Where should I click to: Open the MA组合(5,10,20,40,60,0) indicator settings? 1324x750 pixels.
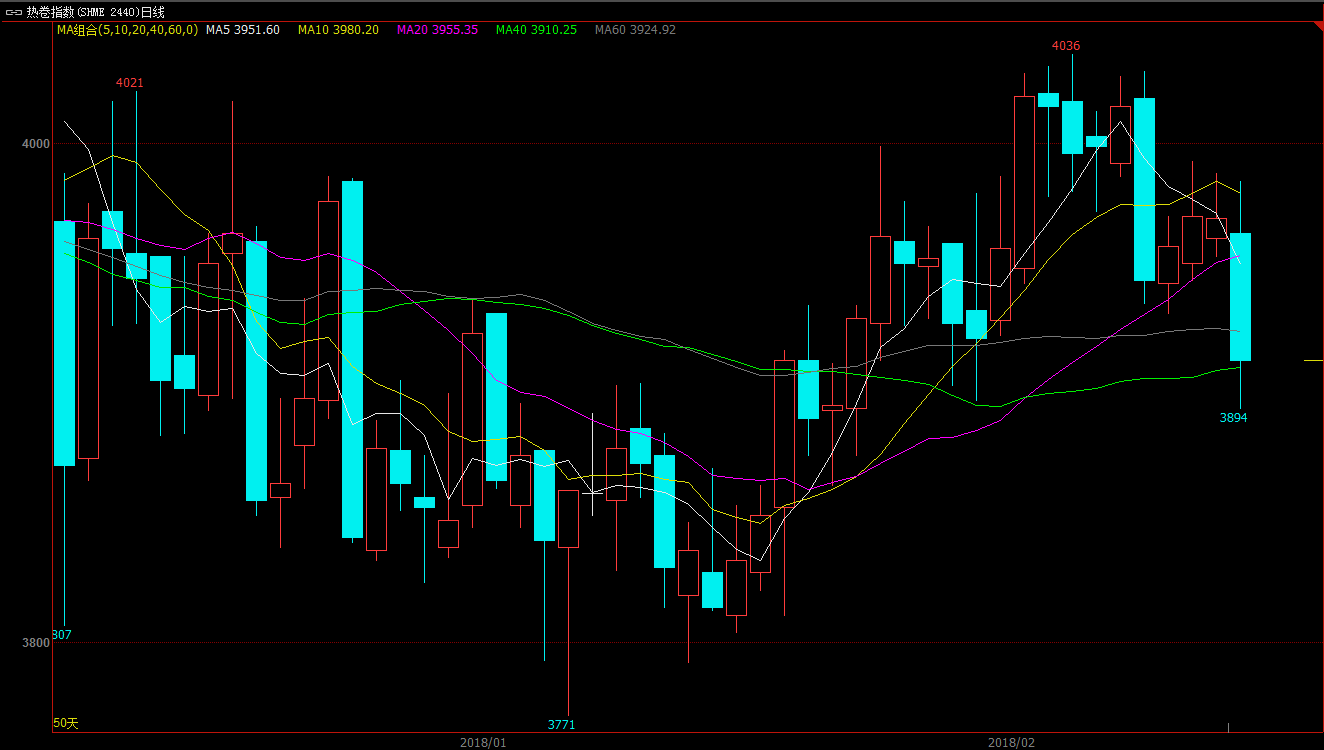[x=127, y=30]
